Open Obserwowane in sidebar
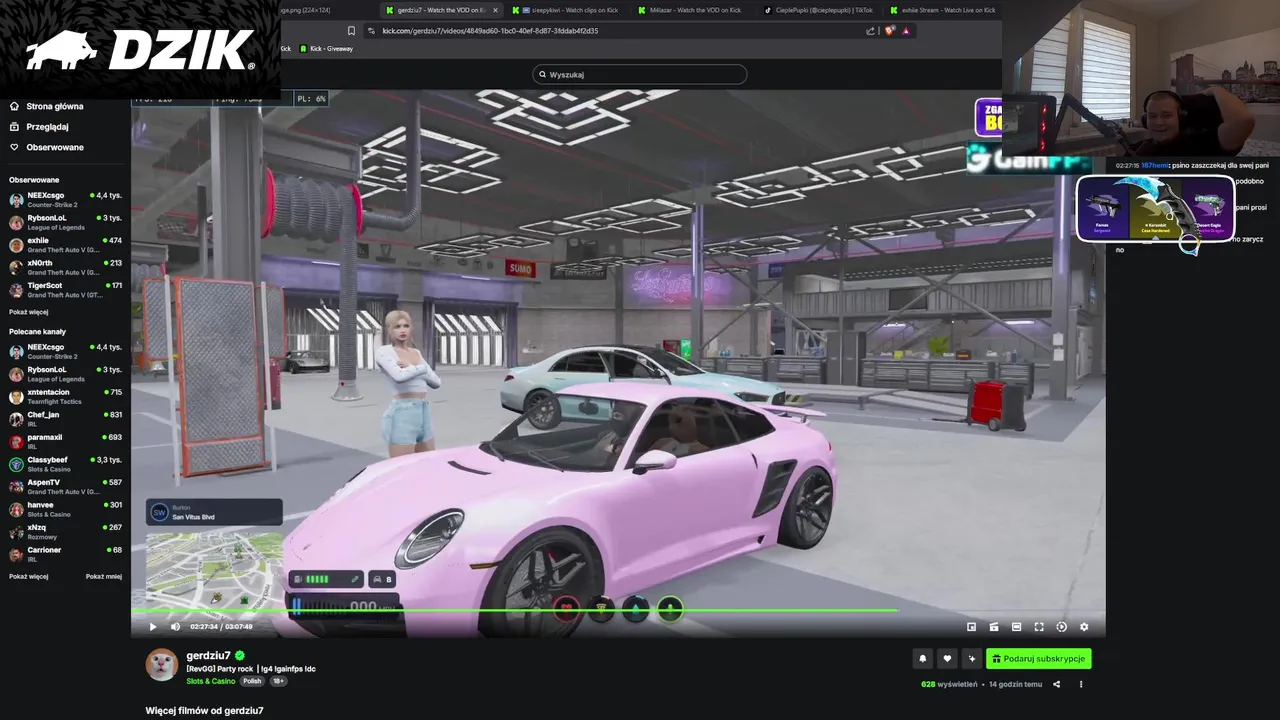The image size is (1280, 720). tap(55, 147)
